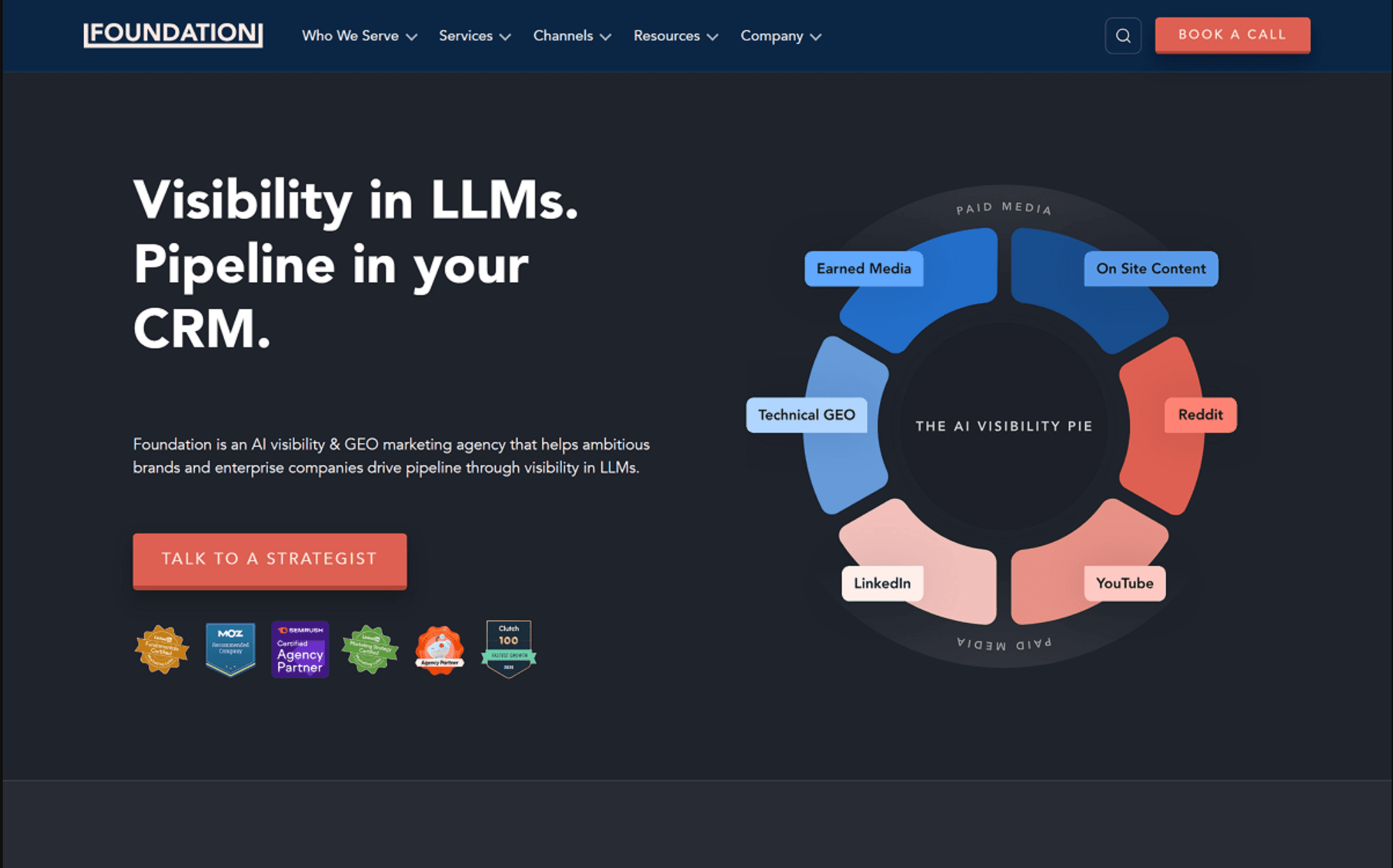Click the green Marketing Strategy certified badge
This screenshot has width=1393, height=868.
(x=370, y=650)
